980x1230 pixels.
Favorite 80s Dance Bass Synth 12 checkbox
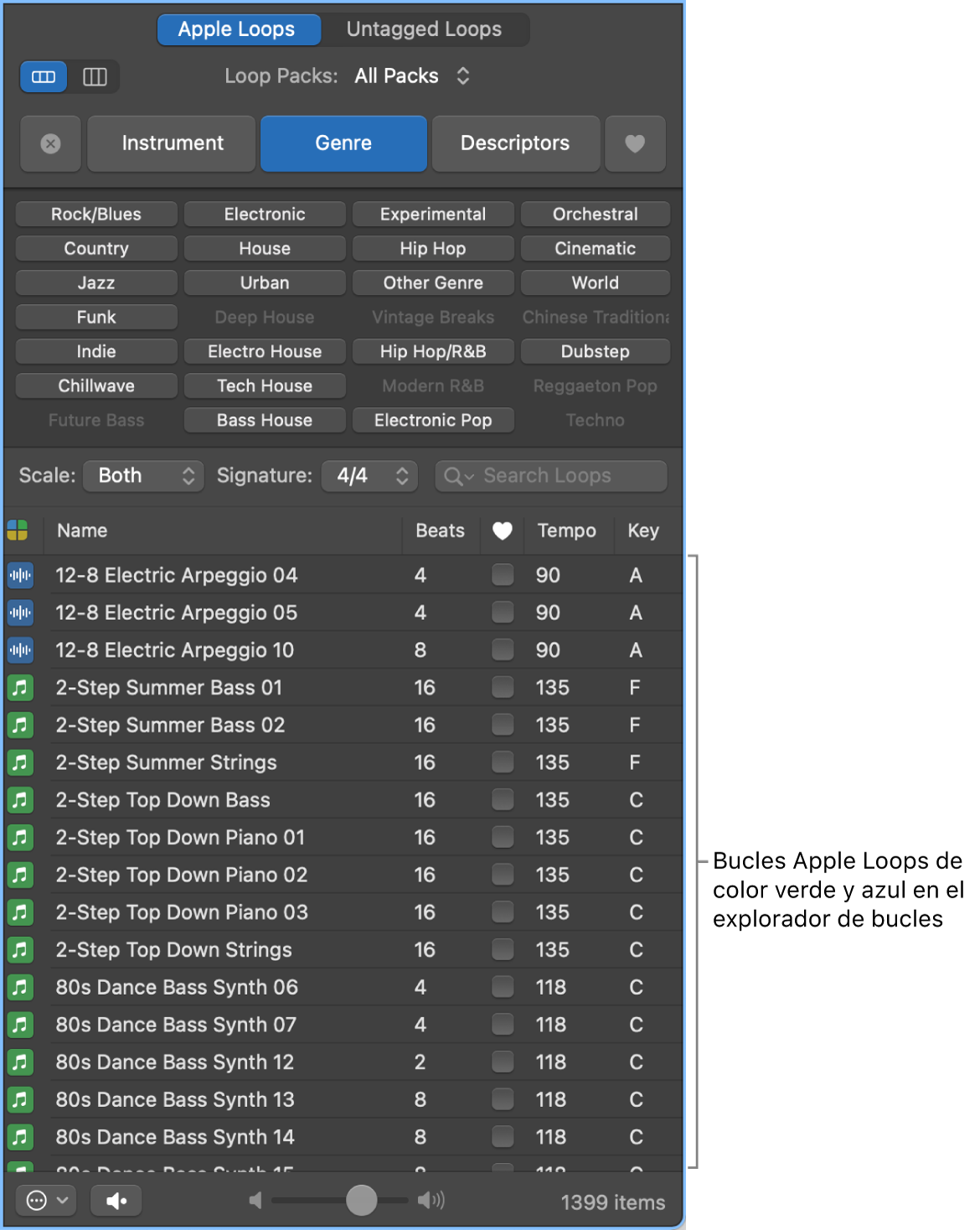click(x=503, y=1062)
